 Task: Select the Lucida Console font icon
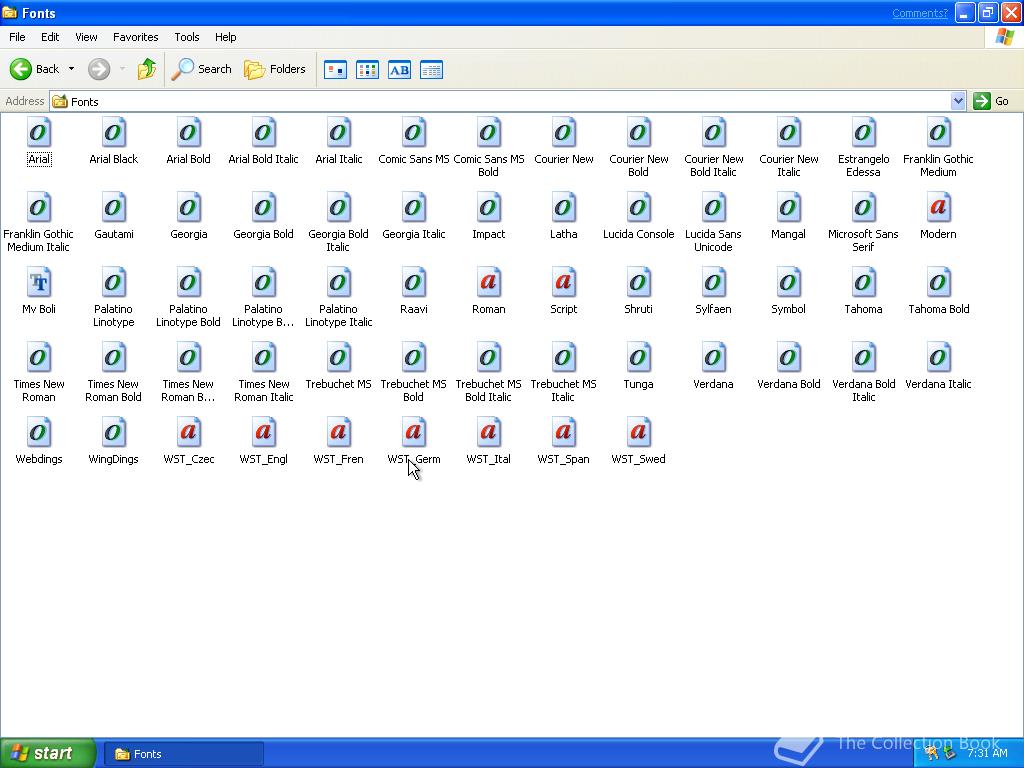(638, 208)
